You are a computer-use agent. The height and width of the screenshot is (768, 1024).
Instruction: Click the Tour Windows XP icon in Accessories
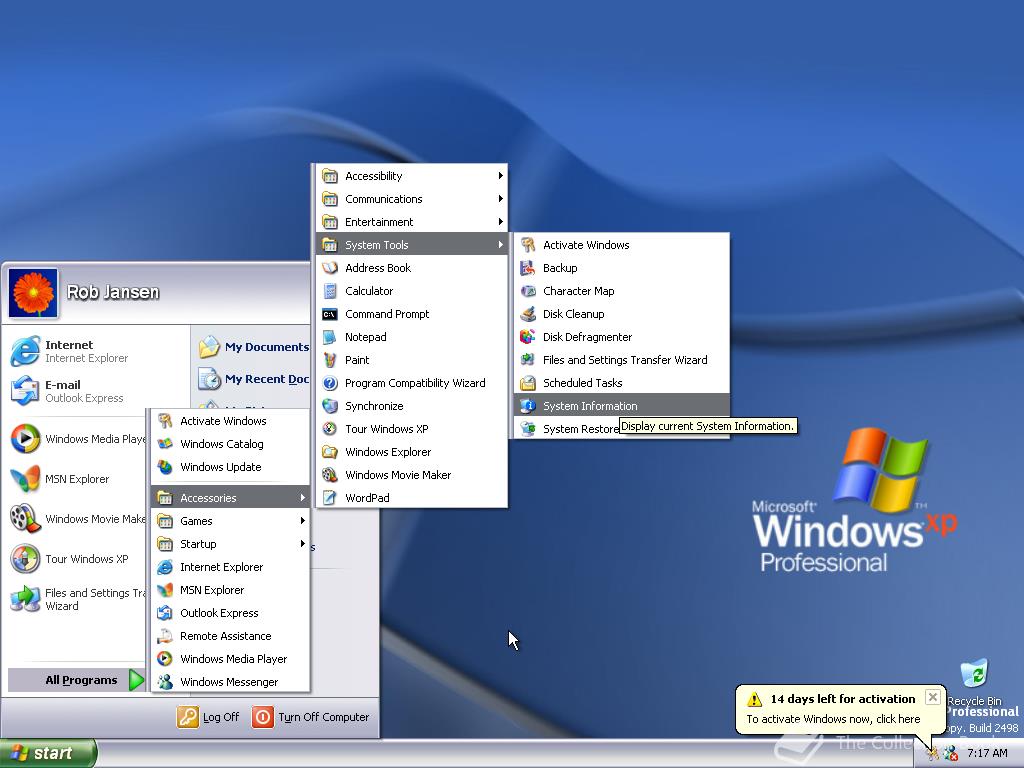(x=330, y=429)
